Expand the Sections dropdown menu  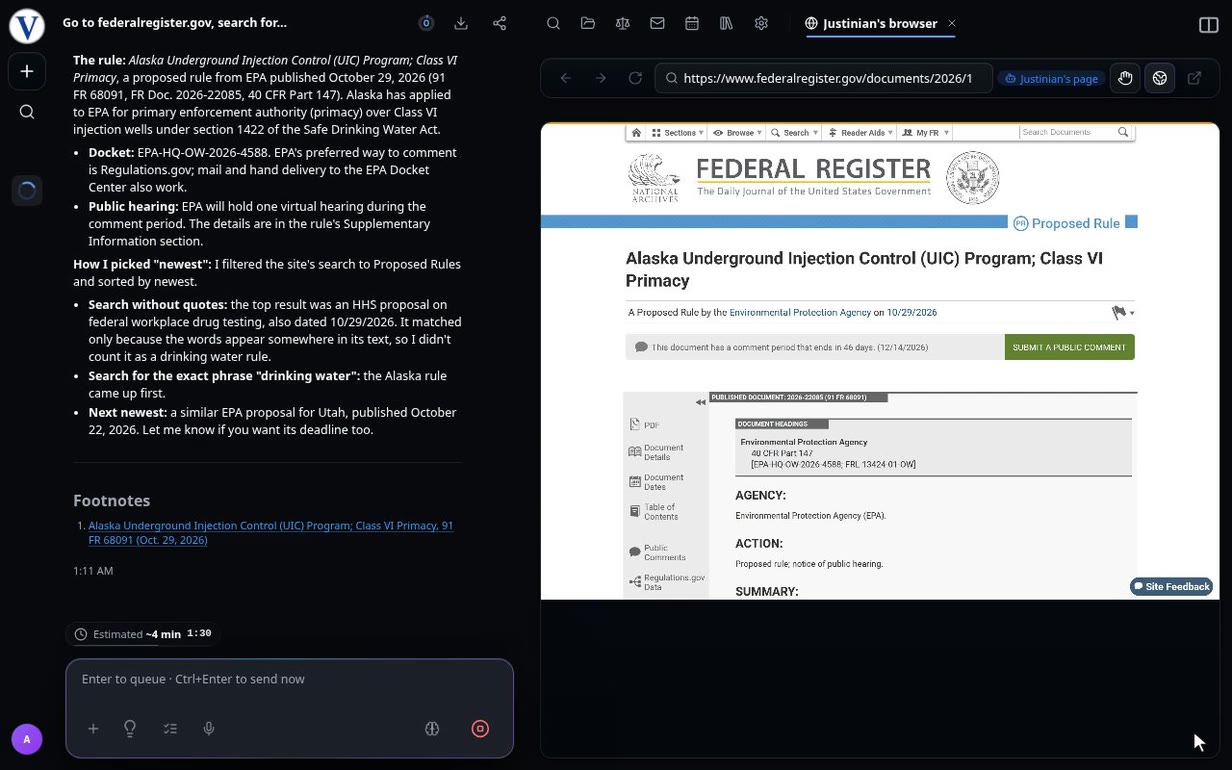(679, 132)
